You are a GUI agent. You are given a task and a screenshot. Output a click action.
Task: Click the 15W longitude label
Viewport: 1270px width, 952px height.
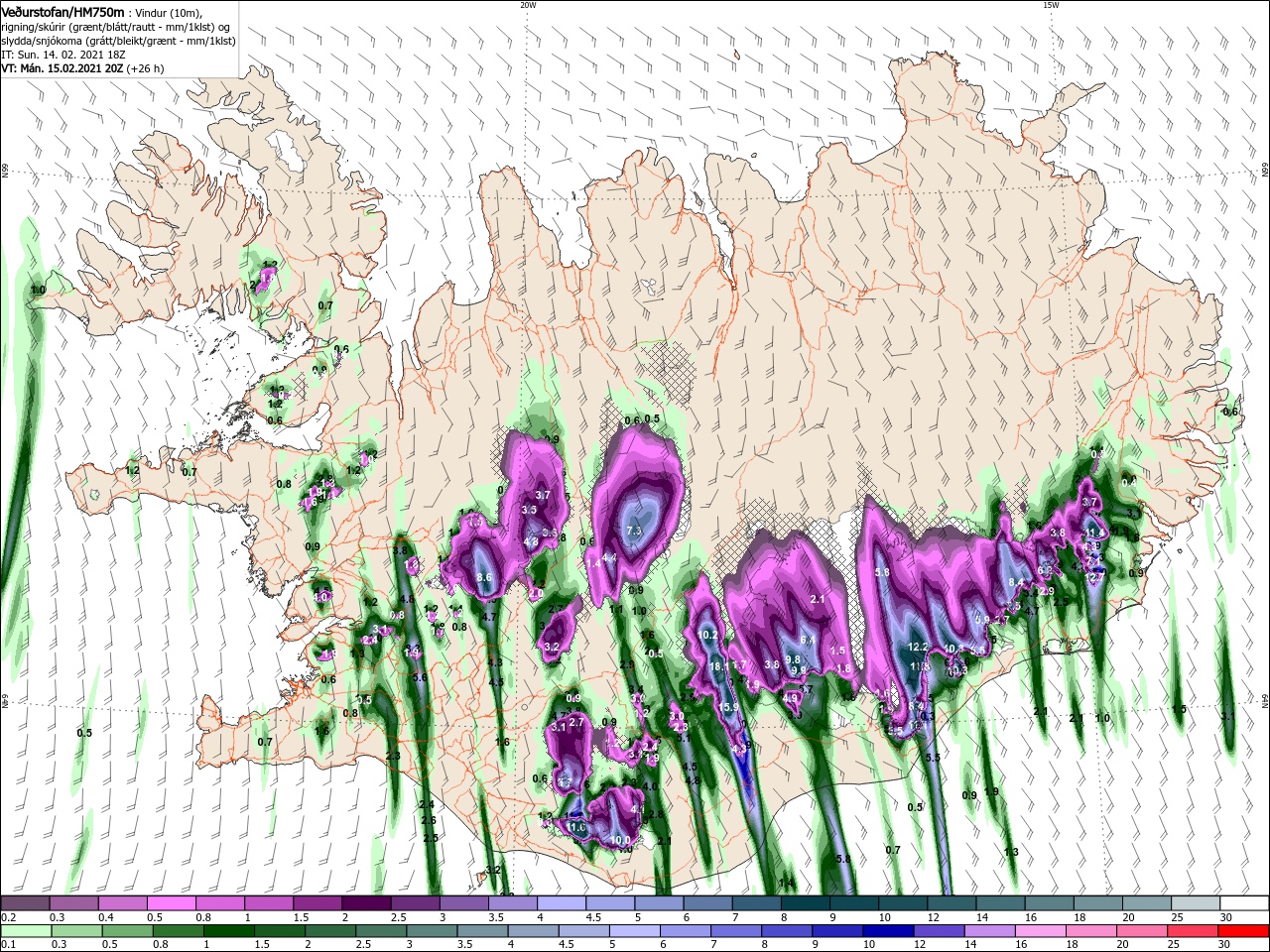[1051, 5]
